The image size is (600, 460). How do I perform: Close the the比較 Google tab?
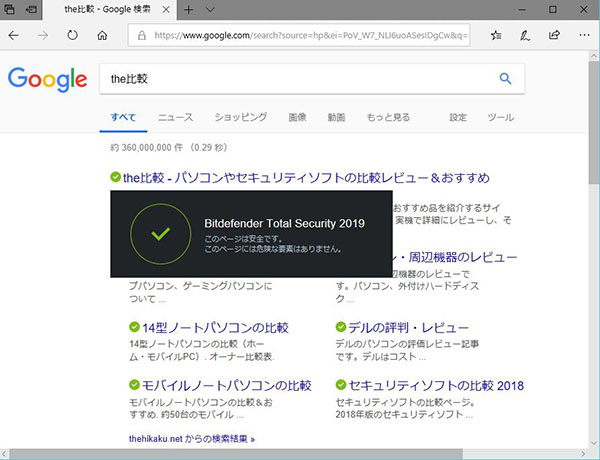point(166,10)
